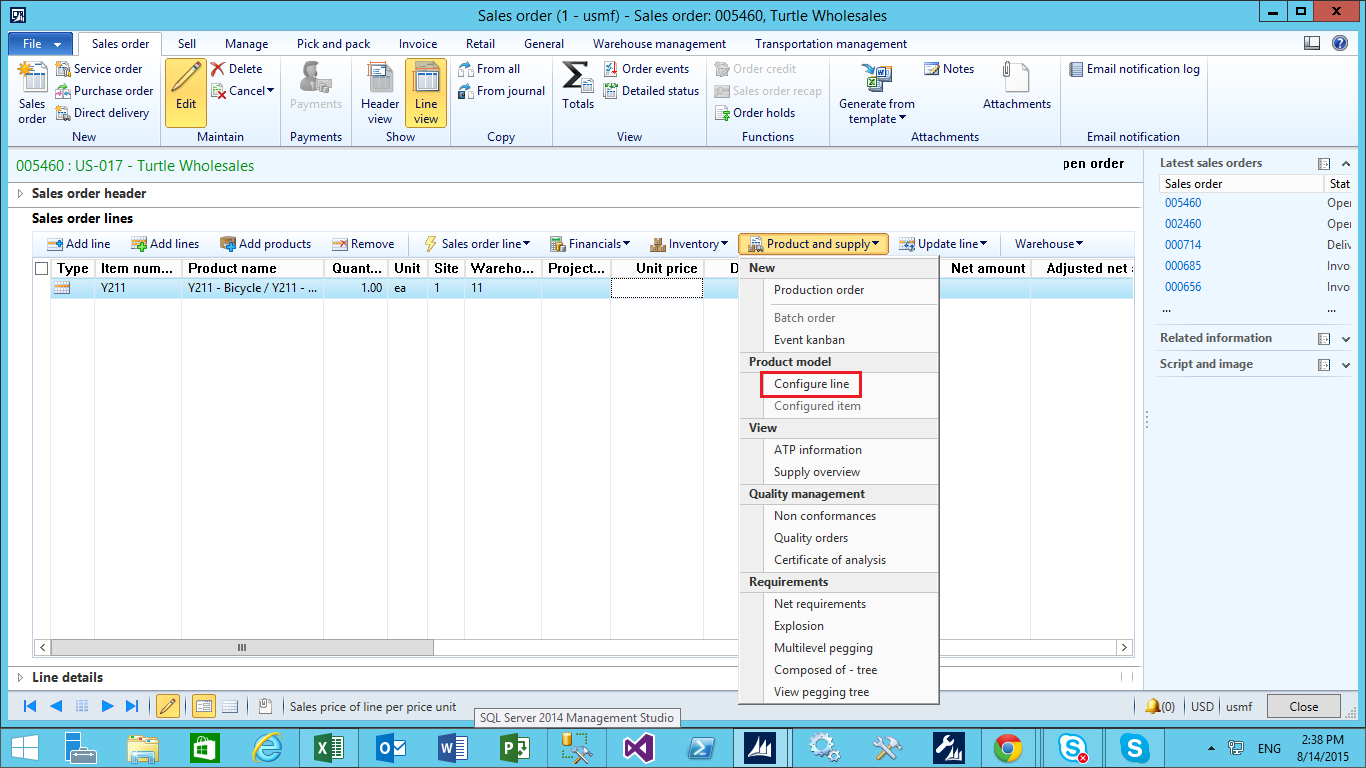The image size is (1366, 768).
Task: Open the File menu
Action: tap(41, 44)
